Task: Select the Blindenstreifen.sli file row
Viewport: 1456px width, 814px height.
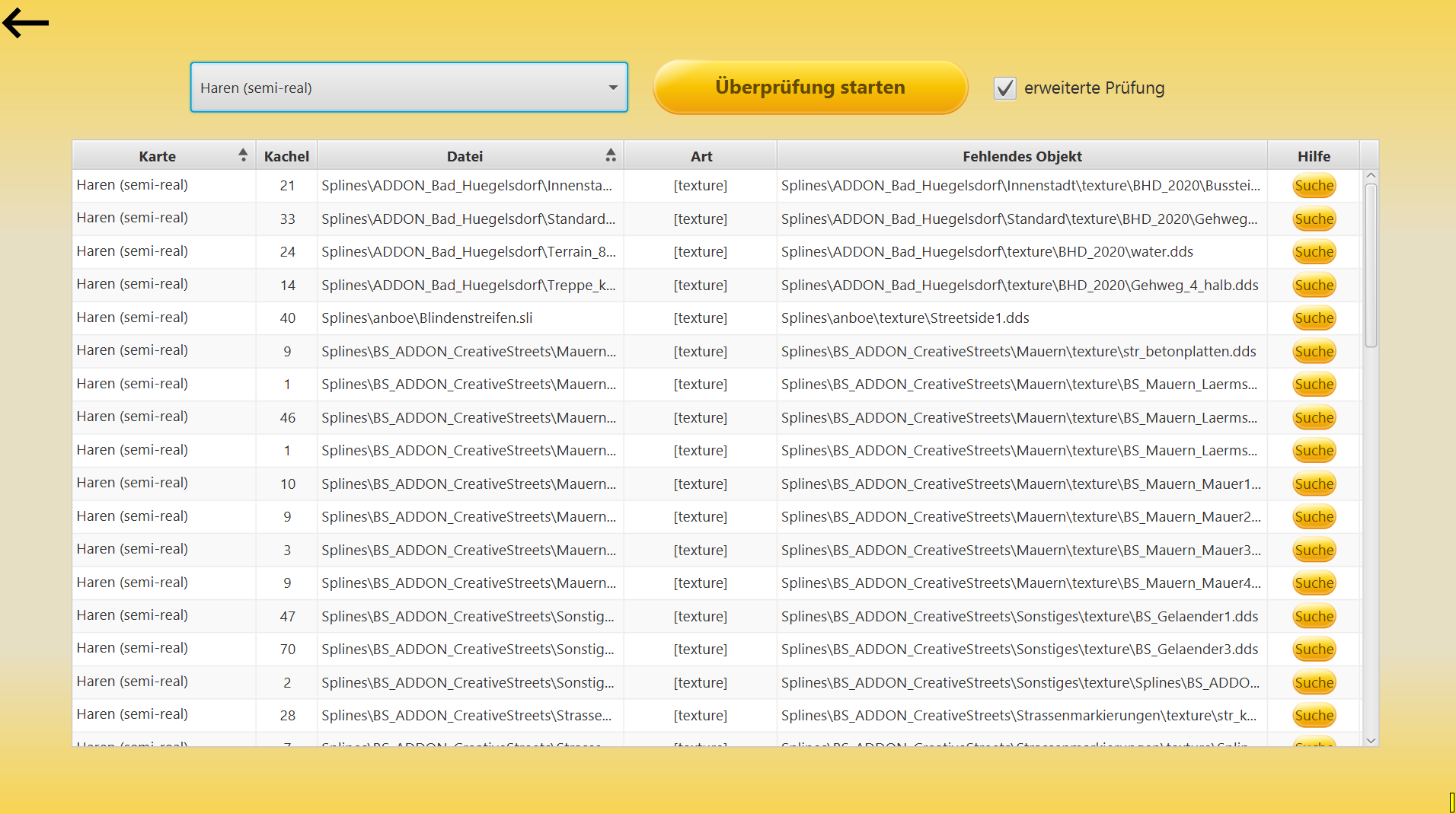Action: (426, 318)
